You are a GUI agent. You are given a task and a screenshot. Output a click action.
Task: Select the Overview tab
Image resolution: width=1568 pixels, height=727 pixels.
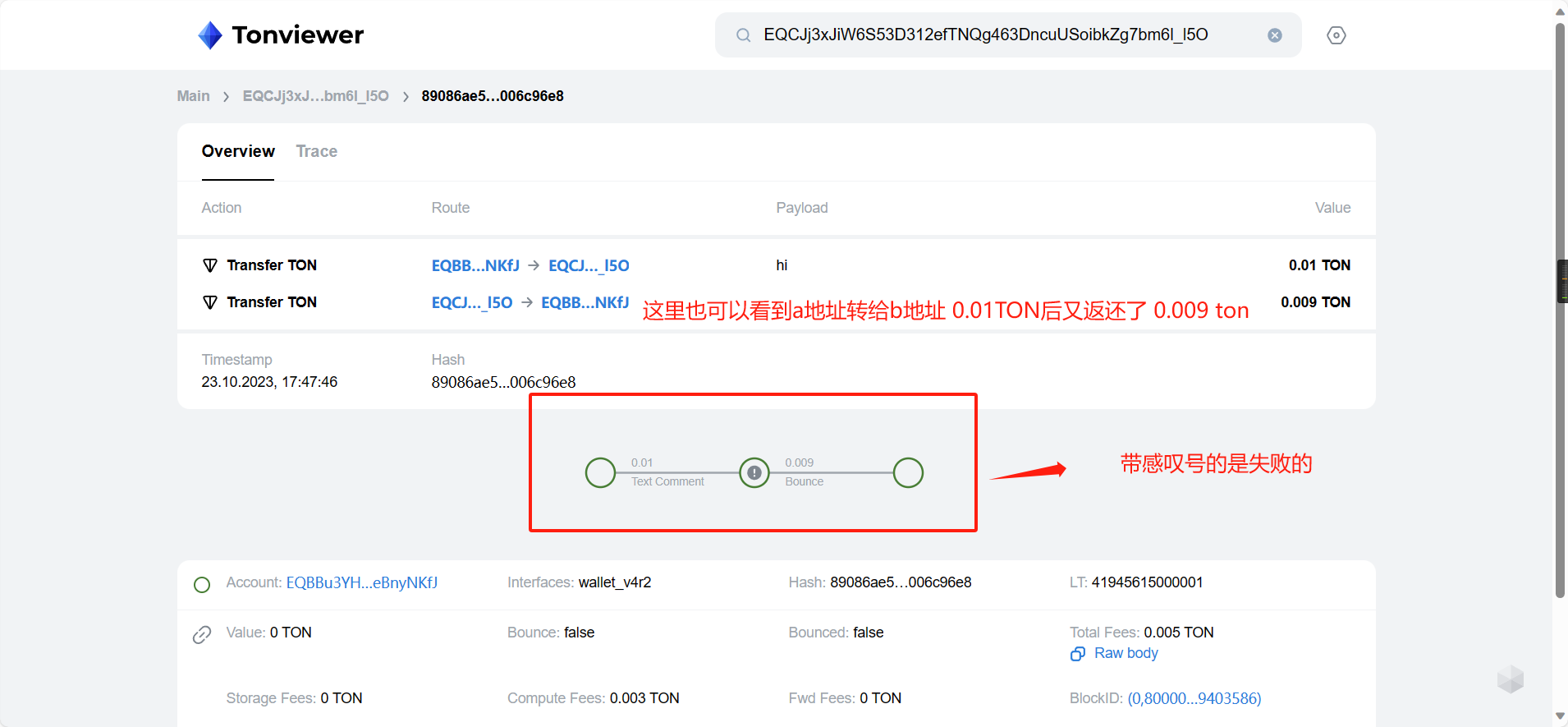[238, 151]
